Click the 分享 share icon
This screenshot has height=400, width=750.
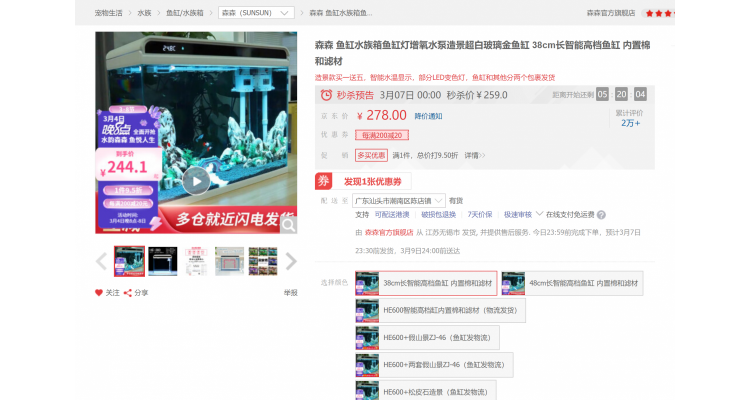[128, 292]
